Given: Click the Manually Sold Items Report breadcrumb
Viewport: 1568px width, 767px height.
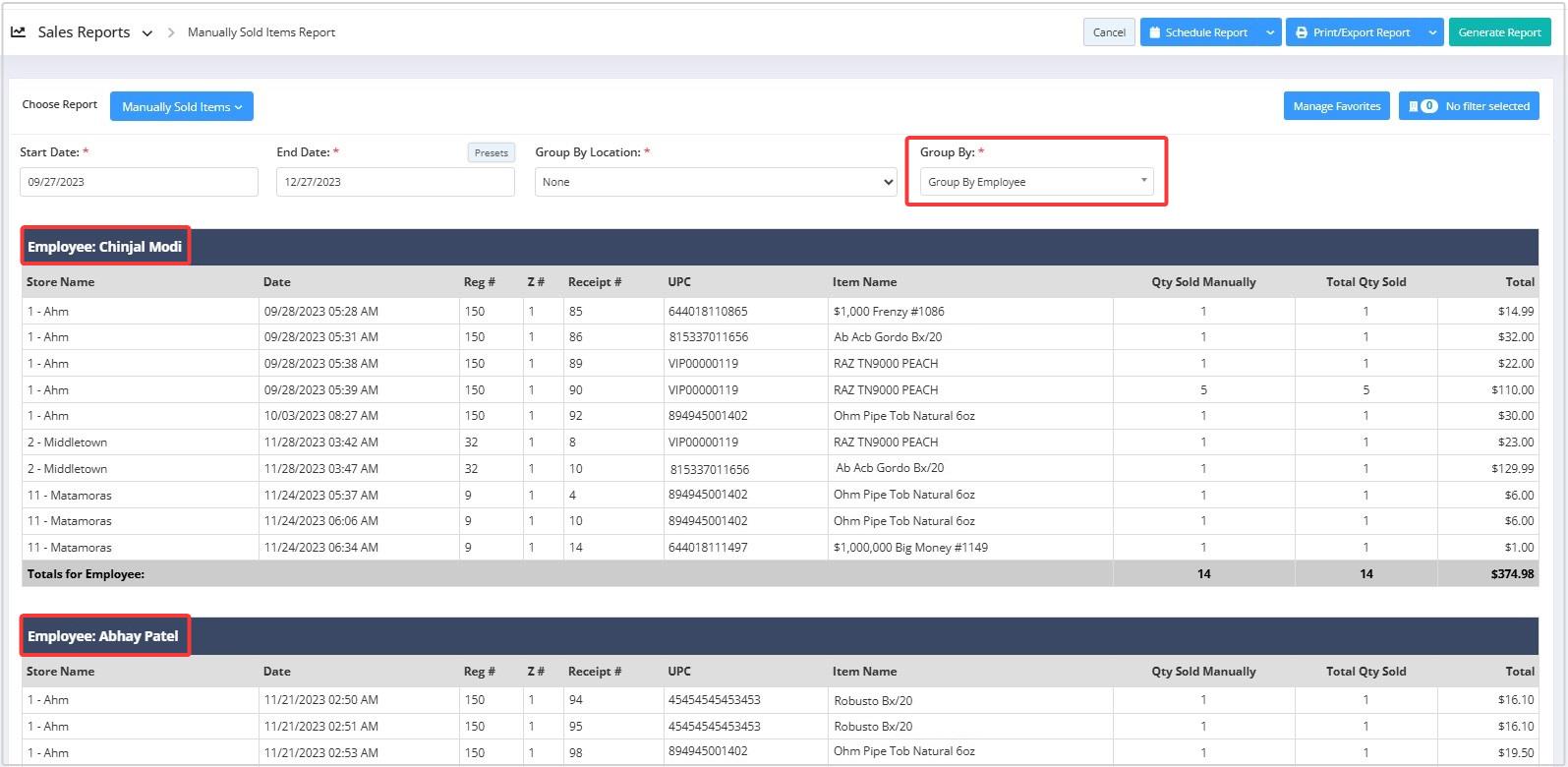Looking at the screenshot, I should click(261, 32).
